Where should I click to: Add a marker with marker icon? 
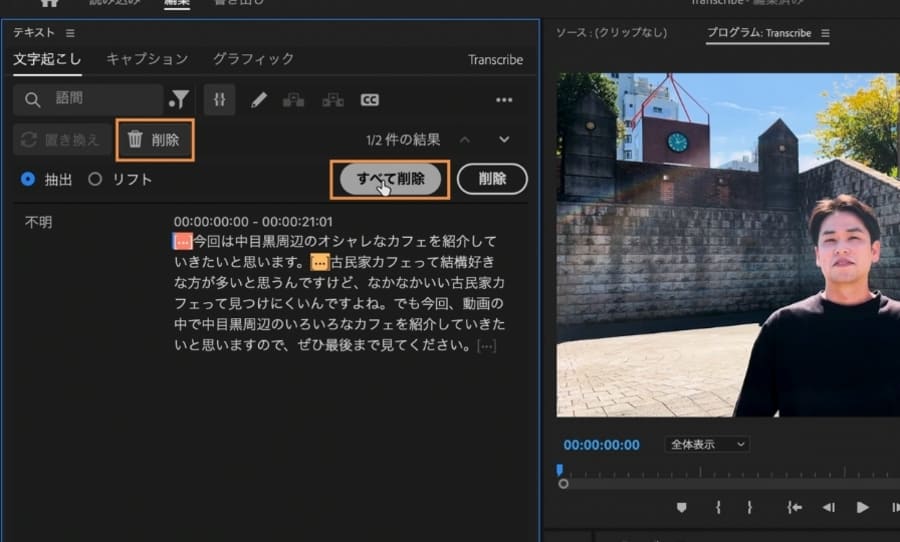coord(681,508)
